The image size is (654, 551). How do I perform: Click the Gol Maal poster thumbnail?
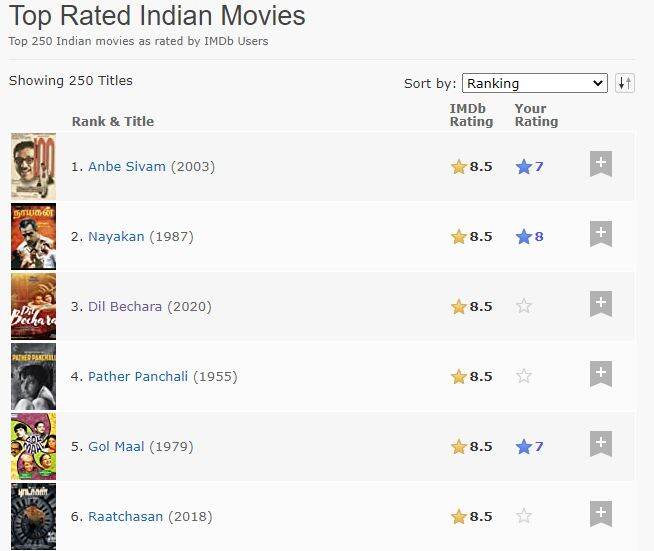coord(33,446)
